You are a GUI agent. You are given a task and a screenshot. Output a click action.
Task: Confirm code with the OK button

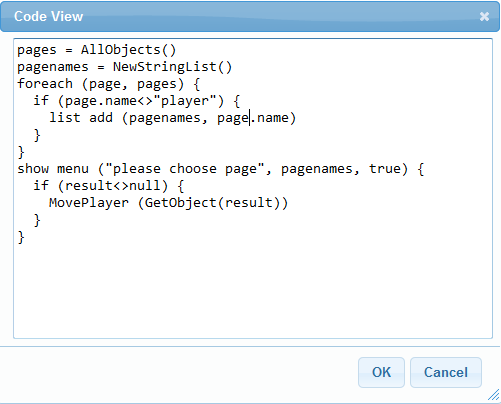coord(381,372)
